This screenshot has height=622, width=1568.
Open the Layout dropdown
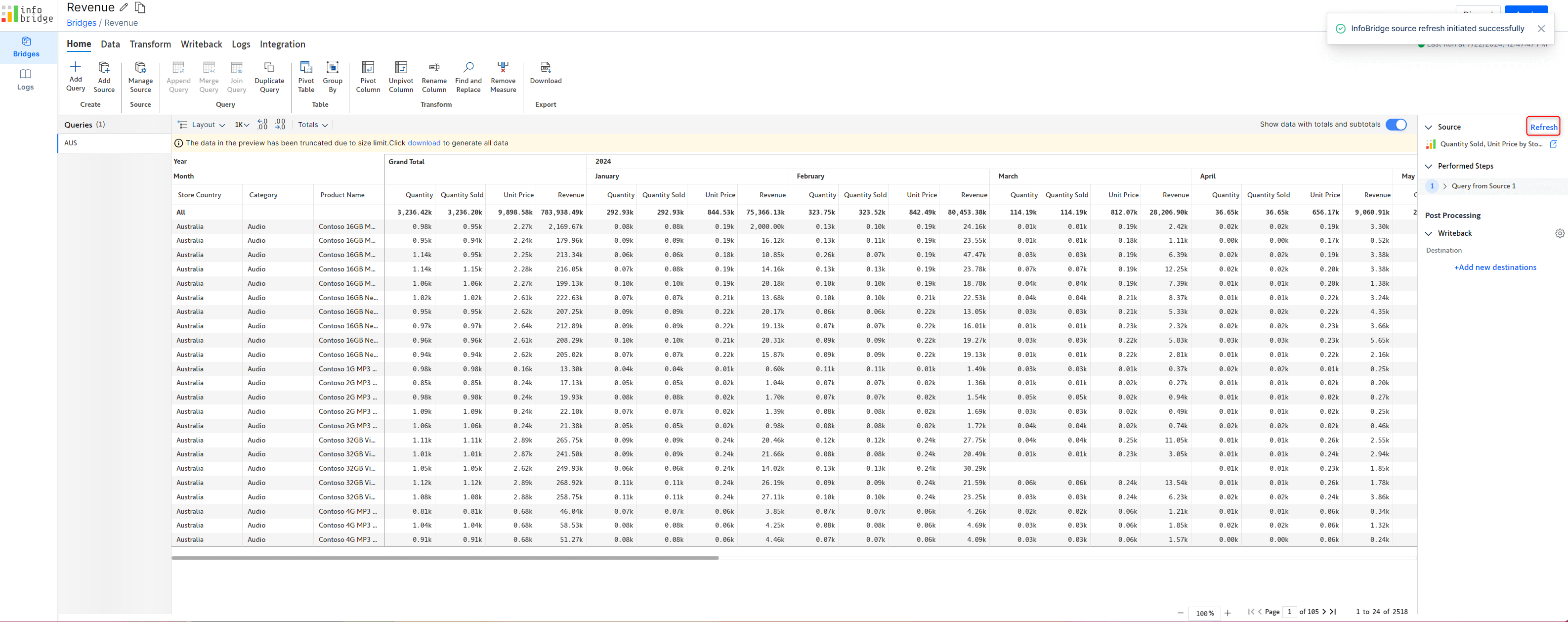tap(202, 125)
